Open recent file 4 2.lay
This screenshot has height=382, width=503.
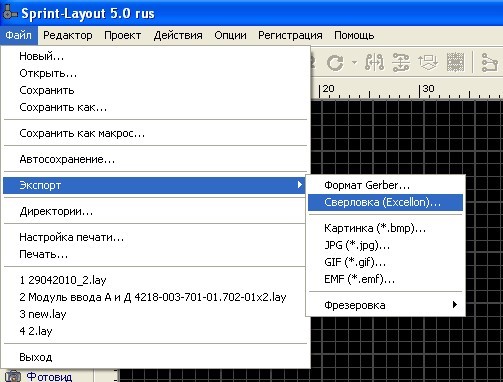[x=155, y=331]
